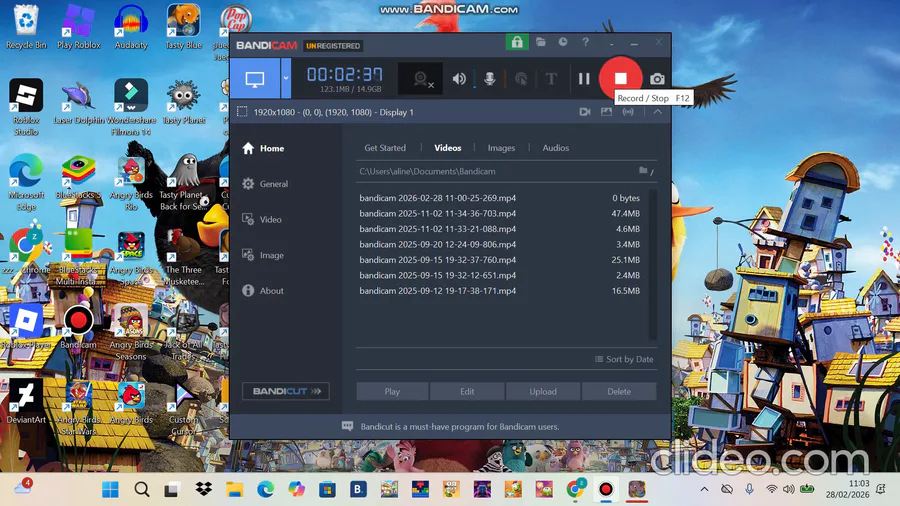Select bandicam 2026-02-28 11-00-25-269.mp4

(x=500, y=198)
